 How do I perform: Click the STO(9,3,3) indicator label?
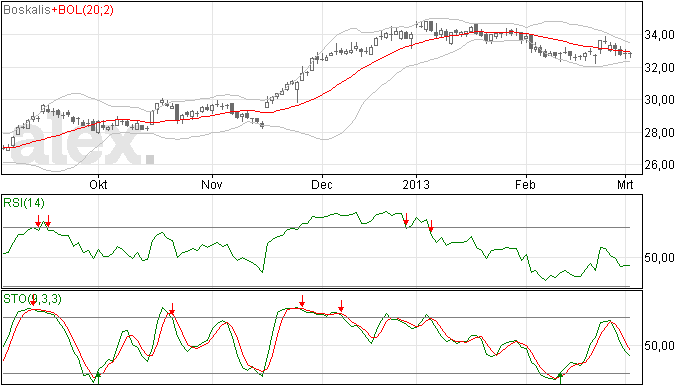33,299
